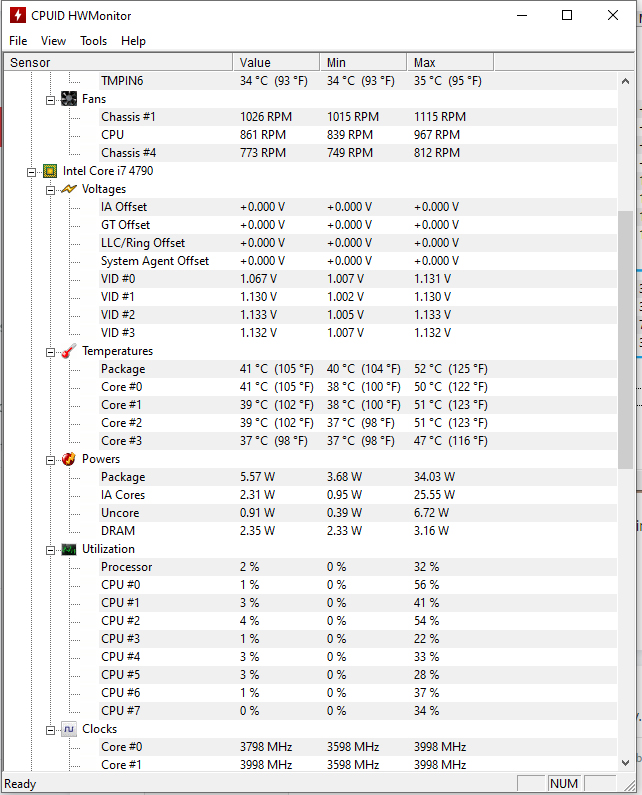Collapse the Utilization section
The width and height of the screenshot is (642, 795).
click(50, 550)
